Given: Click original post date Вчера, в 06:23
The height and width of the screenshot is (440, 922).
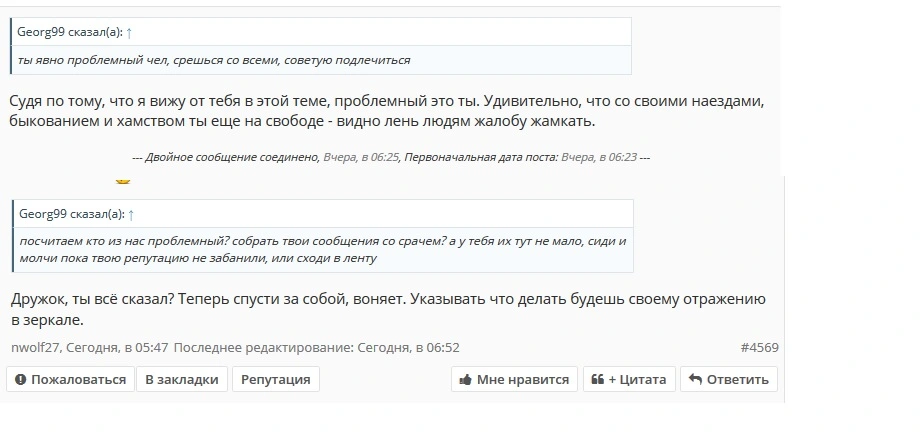Looking at the screenshot, I should point(599,158).
